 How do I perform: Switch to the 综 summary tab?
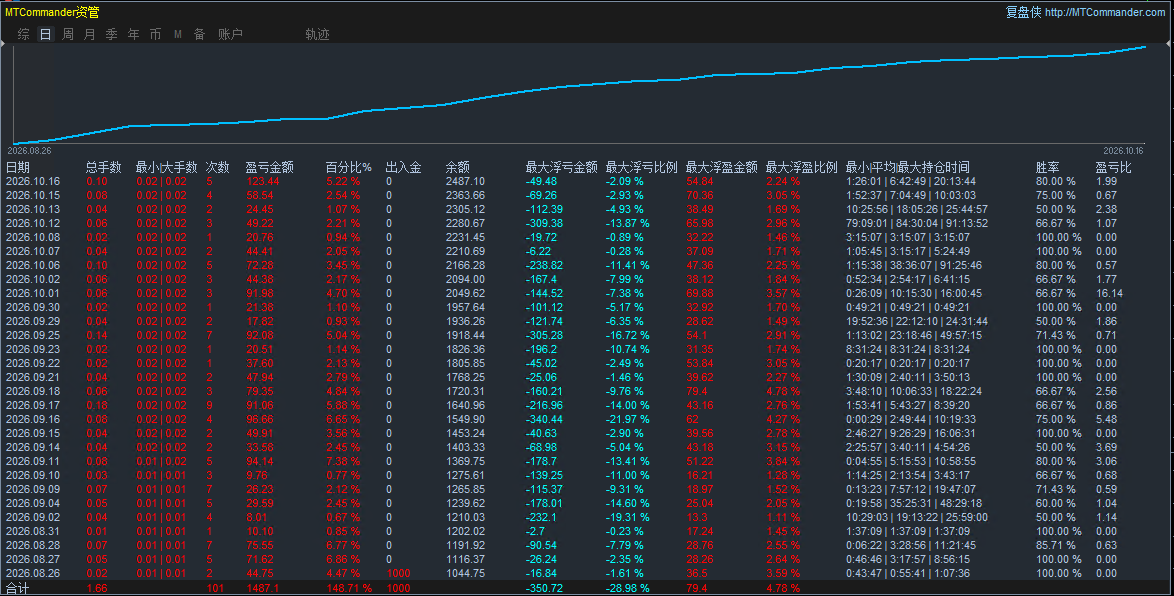(24, 34)
